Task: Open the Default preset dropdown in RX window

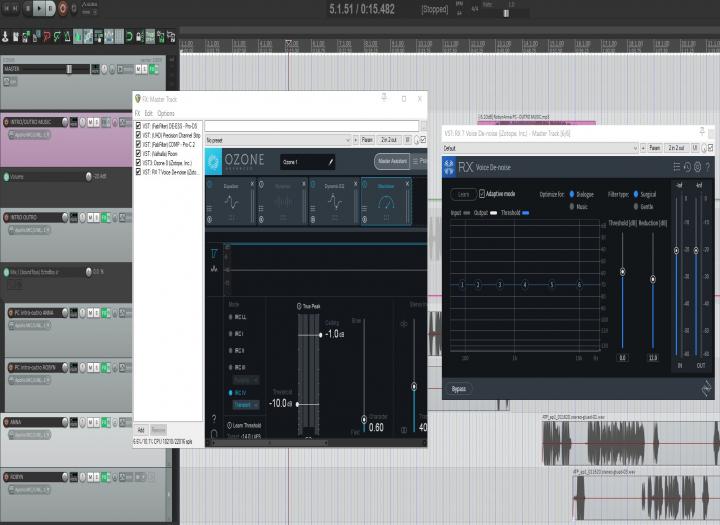Action: tap(540, 148)
